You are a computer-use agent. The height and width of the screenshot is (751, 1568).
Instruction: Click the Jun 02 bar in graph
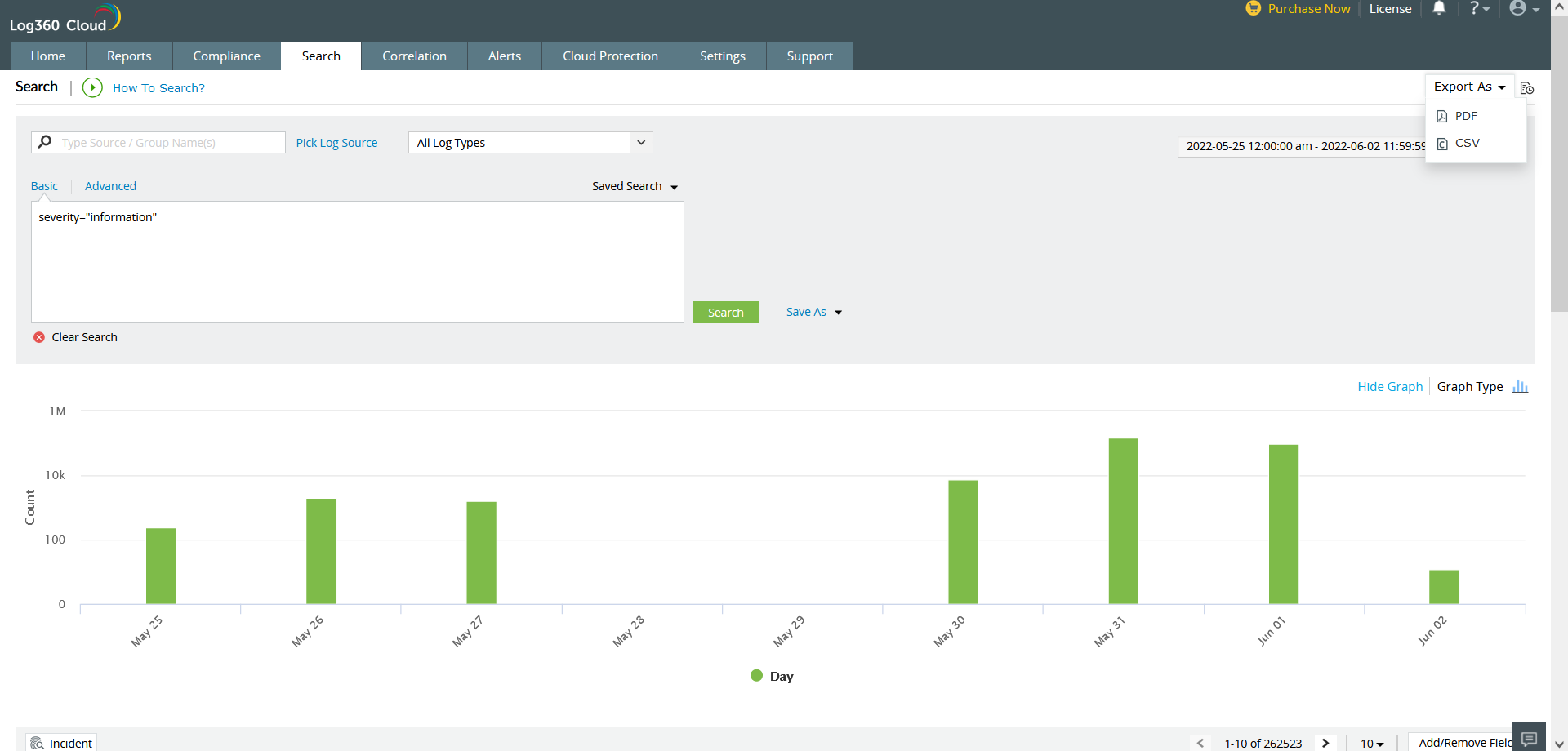[x=1444, y=587]
